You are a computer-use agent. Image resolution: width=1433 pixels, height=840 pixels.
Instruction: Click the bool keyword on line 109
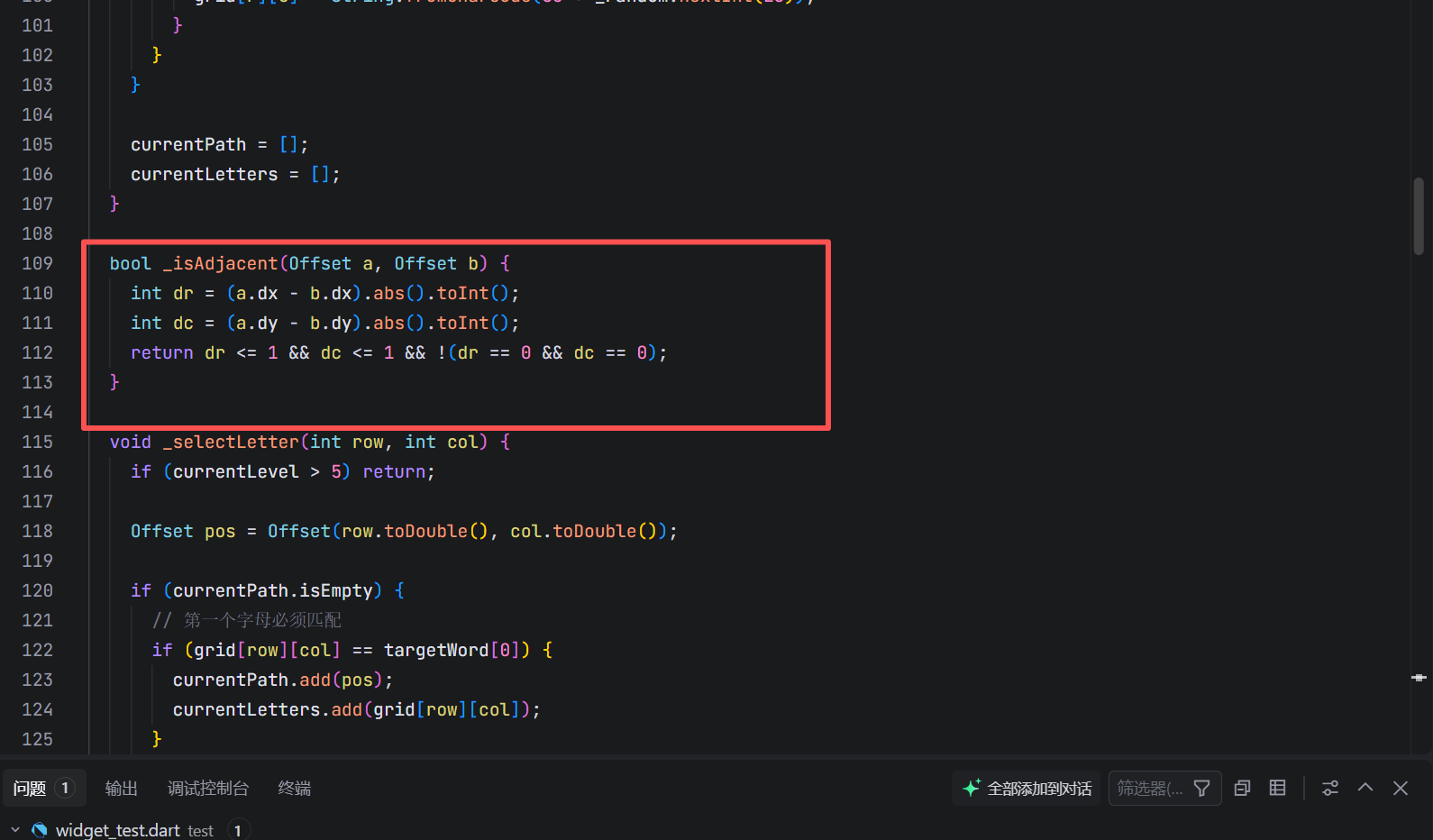point(131,263)
